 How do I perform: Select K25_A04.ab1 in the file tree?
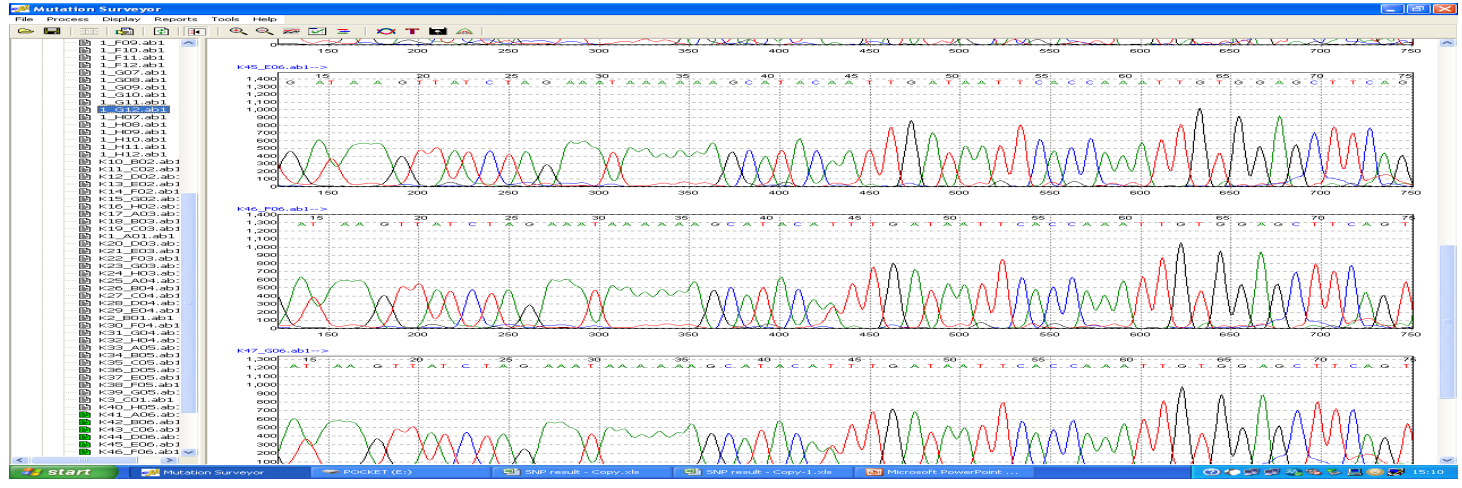pos(139,281)
